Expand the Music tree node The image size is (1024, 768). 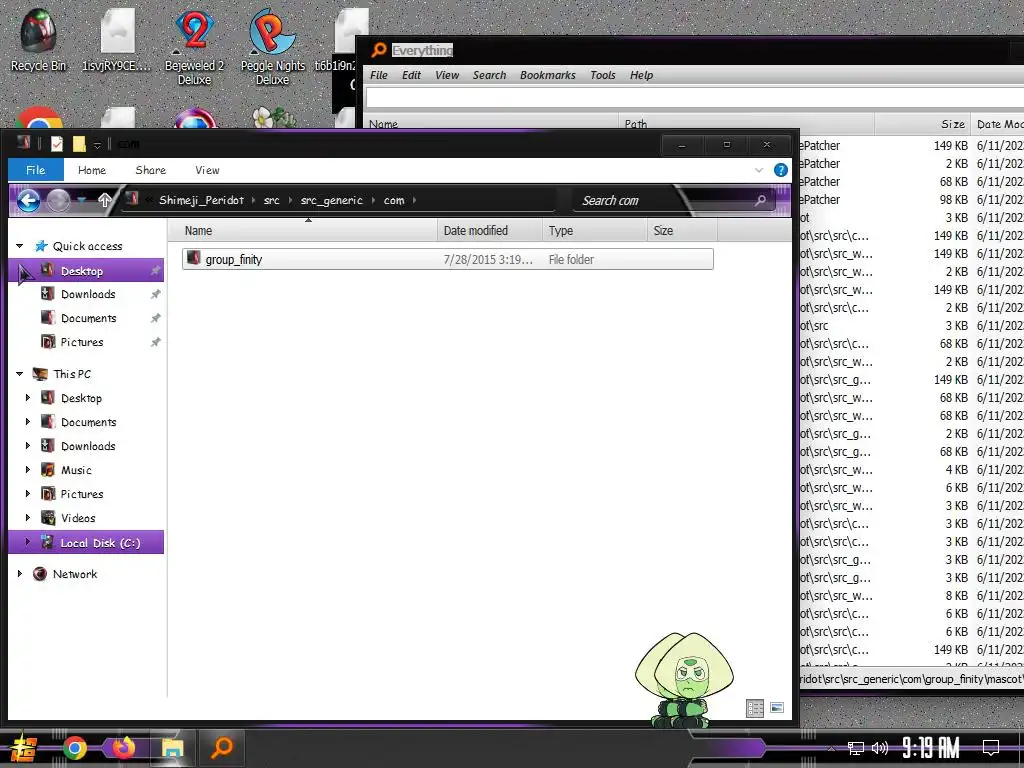[28, 470]
